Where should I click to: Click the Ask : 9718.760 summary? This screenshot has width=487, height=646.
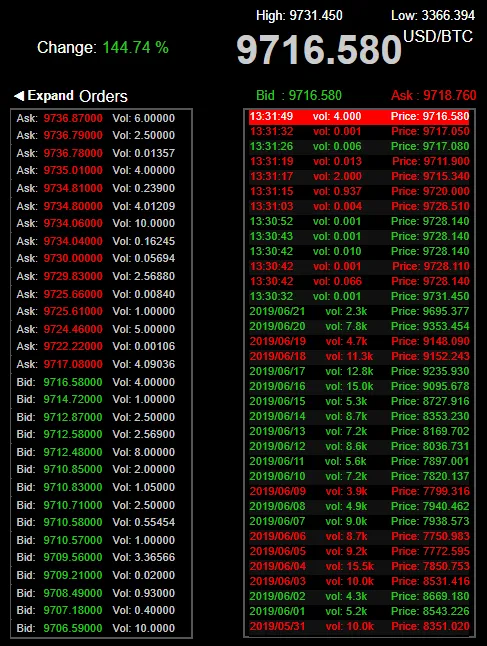433,96
